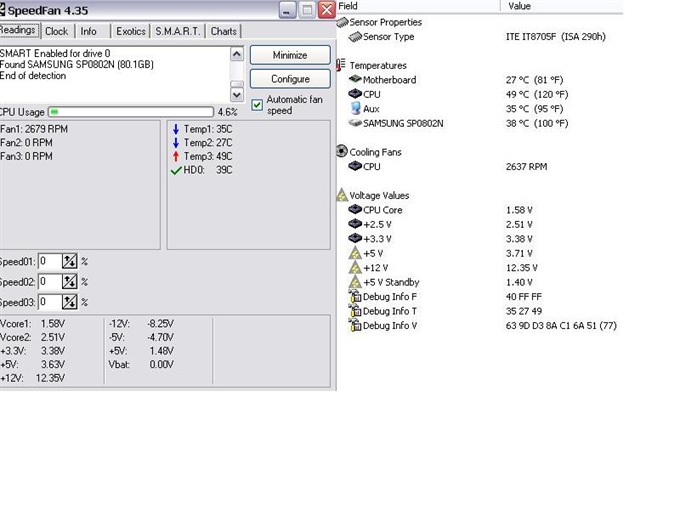680x510 pixels.
Task: Switch to the Clock tab
Action: click(x=57, y=31)
